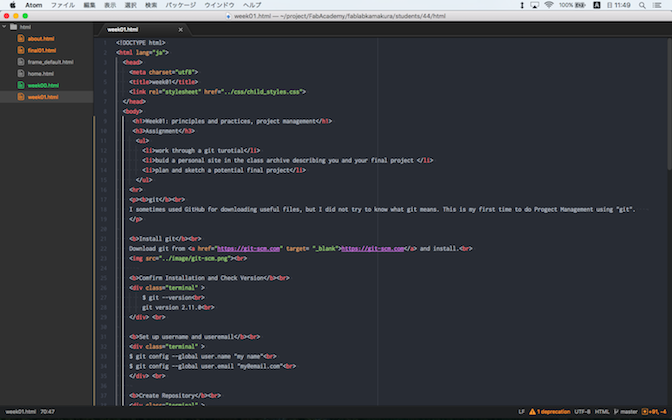672x420 pixels.
Task: Click the about.html file icon
Action: click(21, 38)
